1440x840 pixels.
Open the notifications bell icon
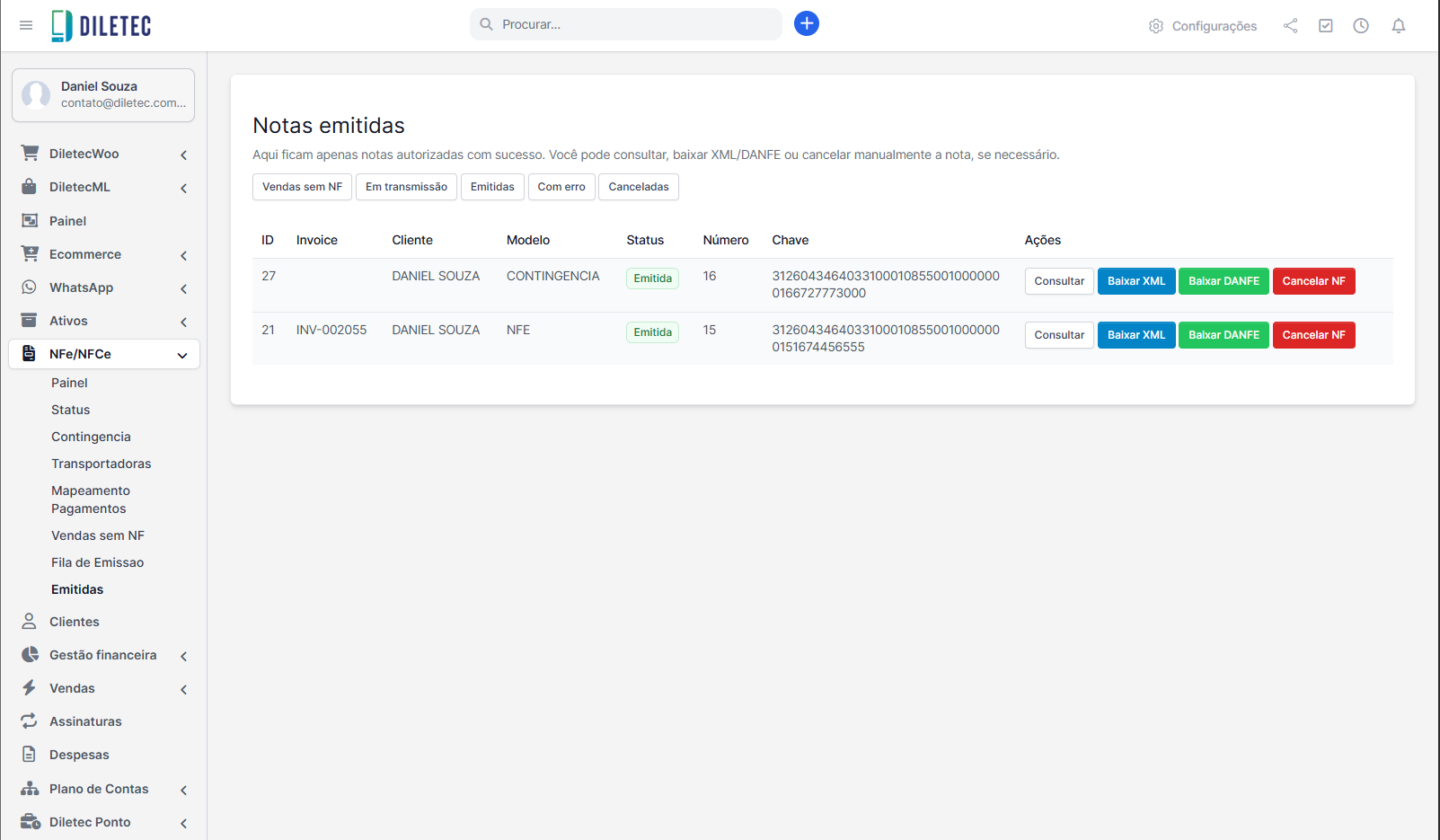tap(1398, 26)
